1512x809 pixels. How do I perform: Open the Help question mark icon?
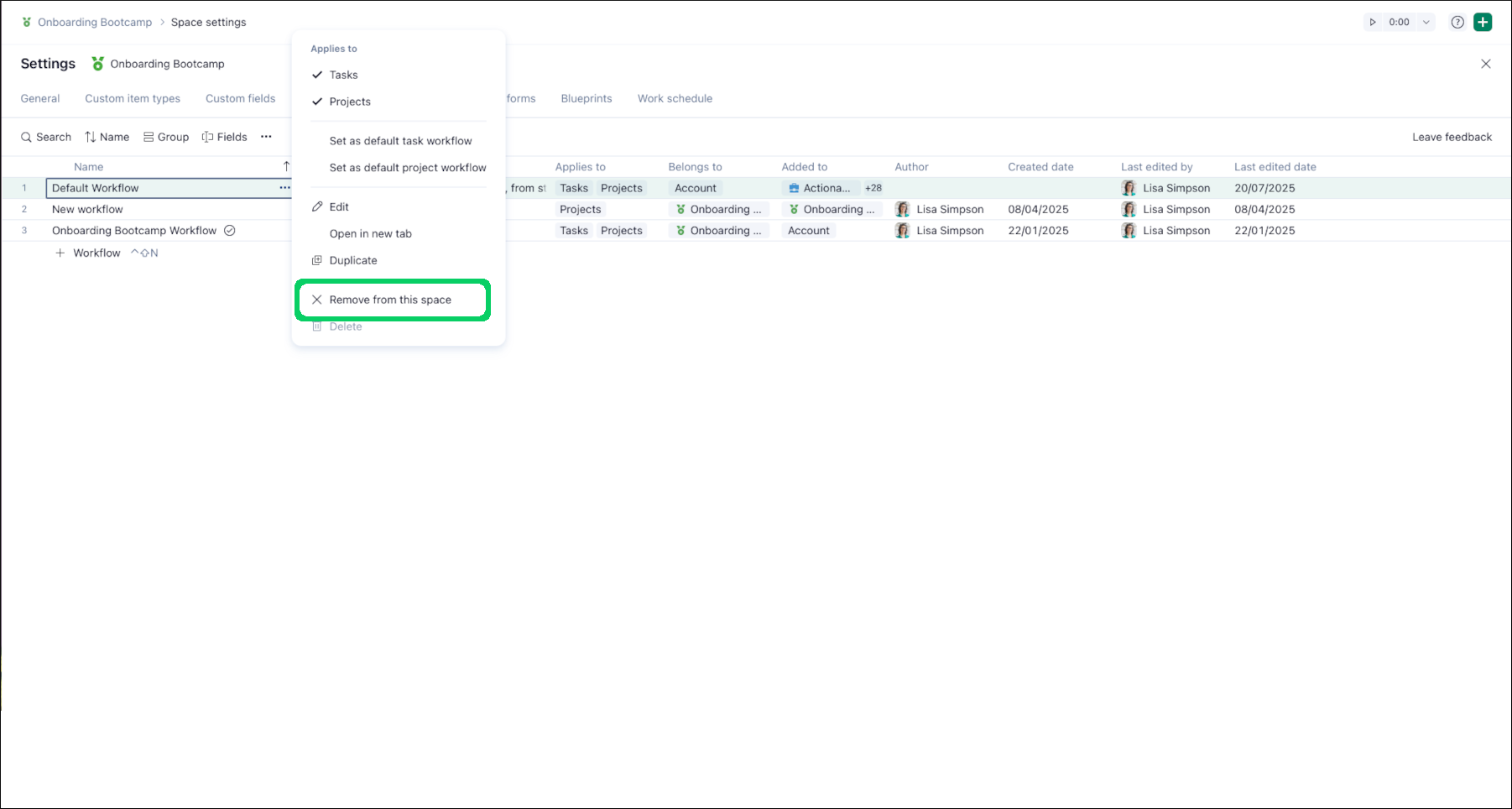tap(1457, 22)
